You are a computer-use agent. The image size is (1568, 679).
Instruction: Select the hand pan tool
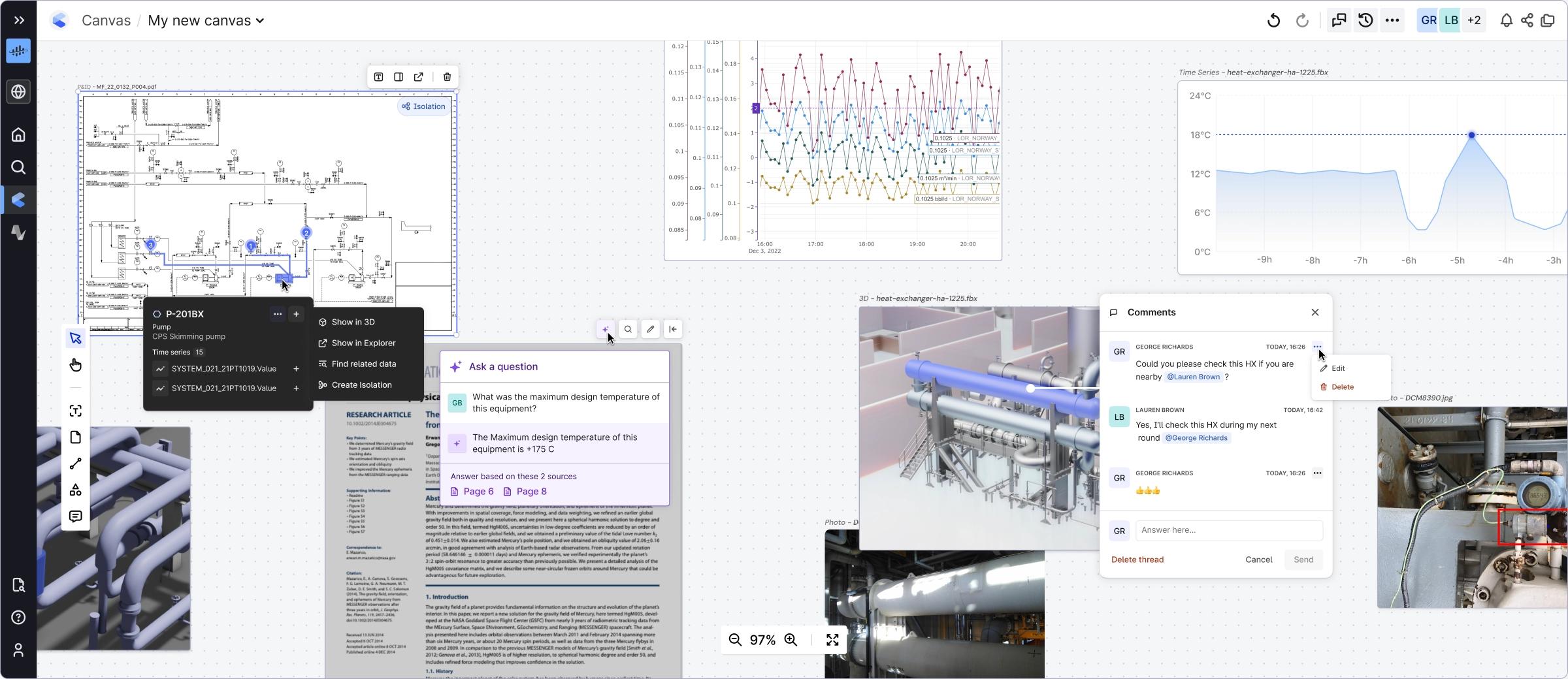click(x=76, y=365)
